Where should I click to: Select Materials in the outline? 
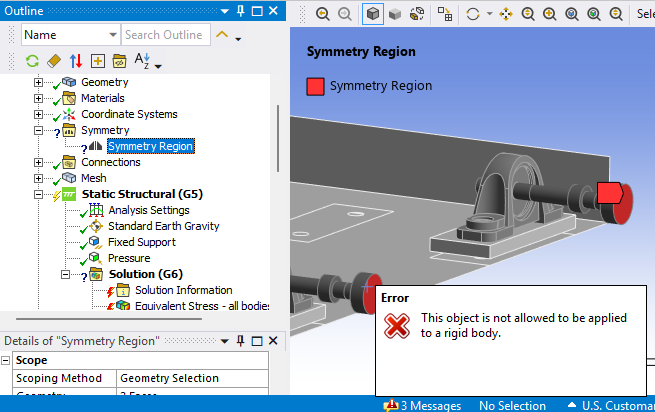coord(103,98)
